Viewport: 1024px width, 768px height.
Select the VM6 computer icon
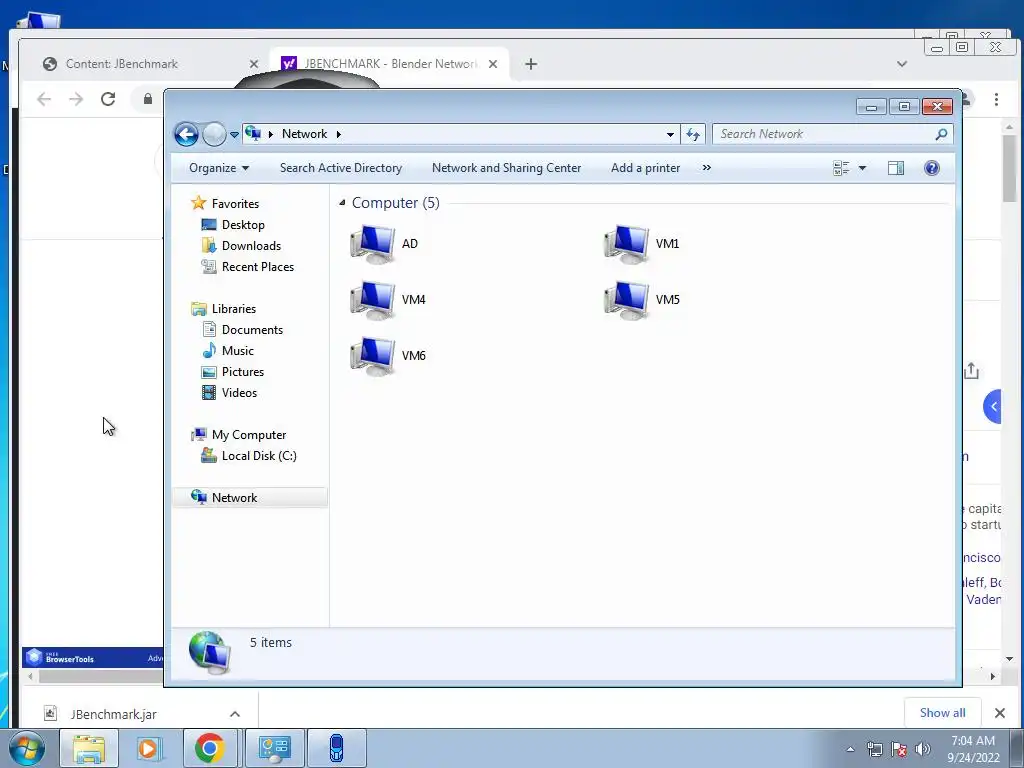point(373,357)
